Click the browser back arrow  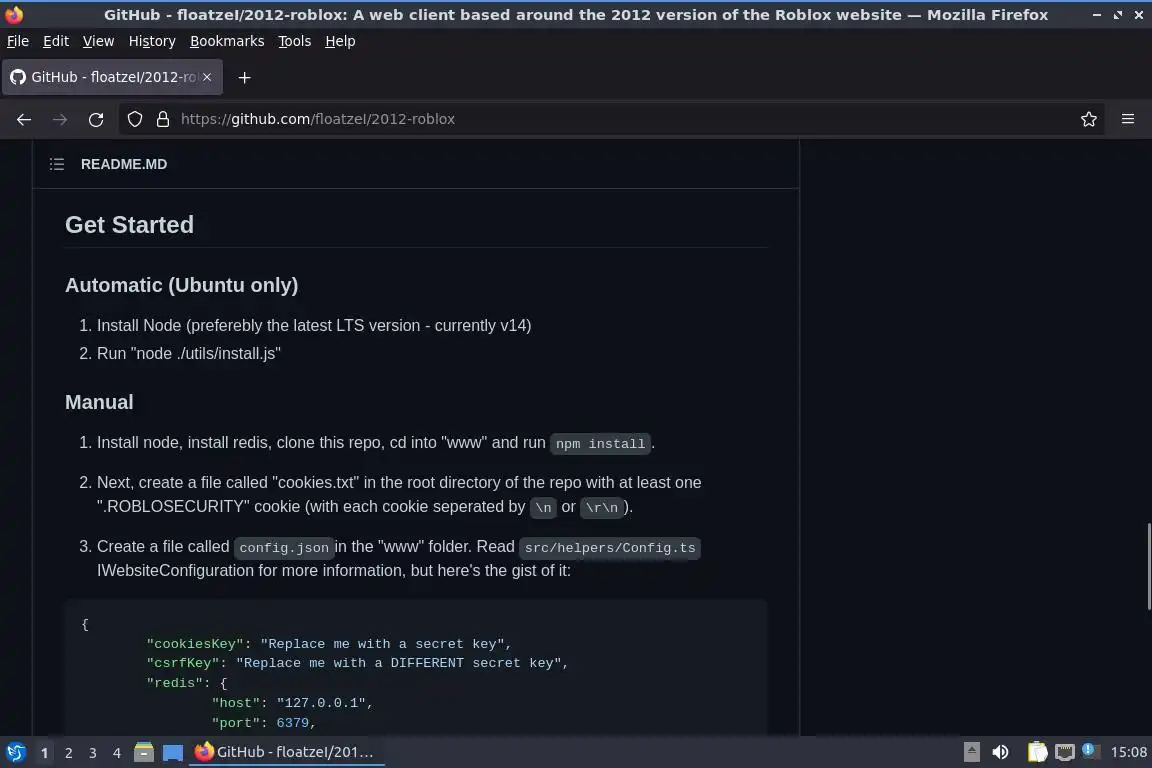(x=24, y=119)
